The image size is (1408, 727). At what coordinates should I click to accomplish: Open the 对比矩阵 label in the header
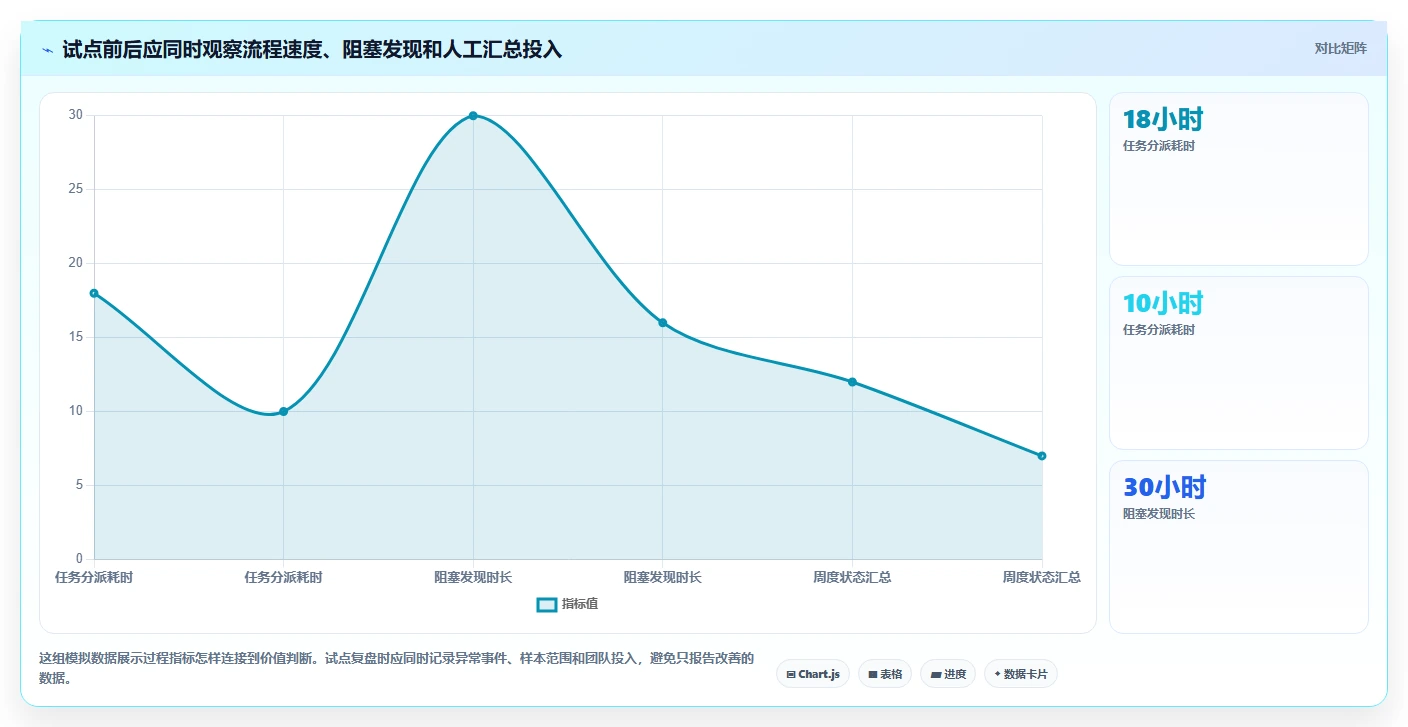coord(1340,48)
